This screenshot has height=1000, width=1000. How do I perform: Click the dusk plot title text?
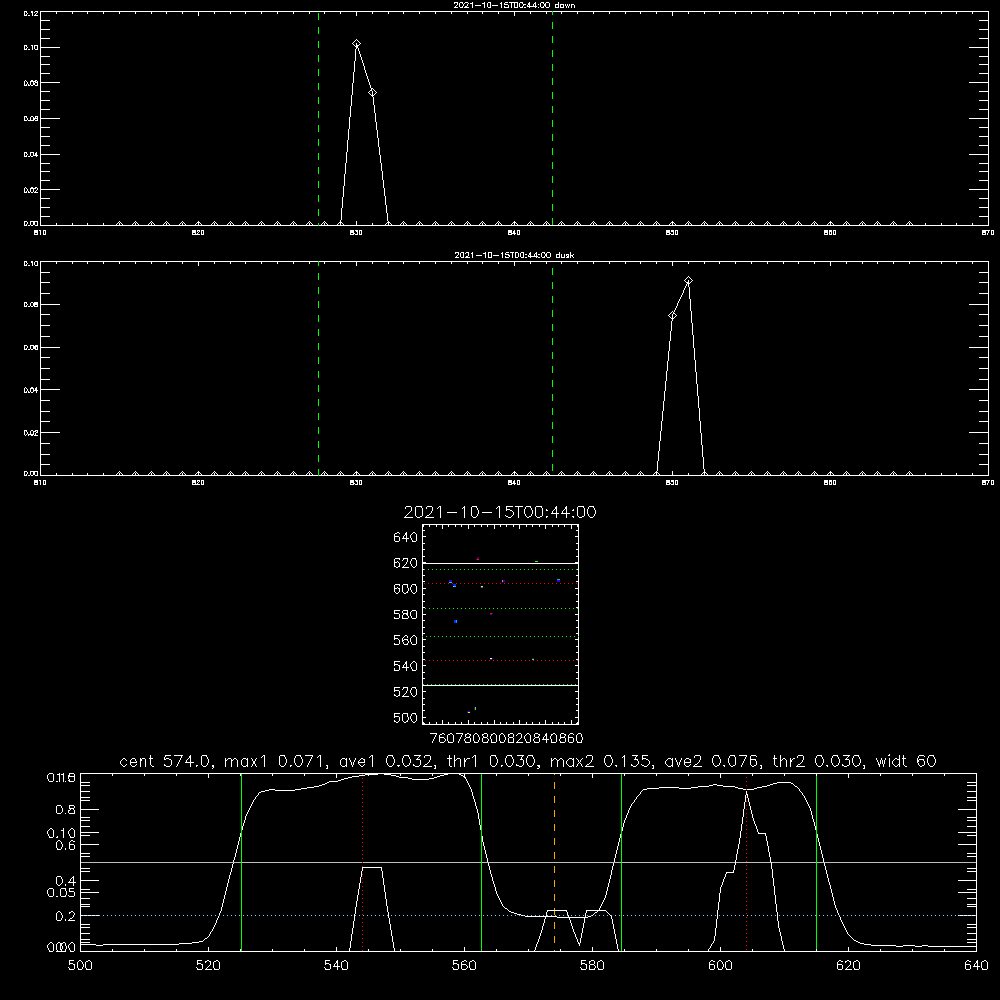514,255
